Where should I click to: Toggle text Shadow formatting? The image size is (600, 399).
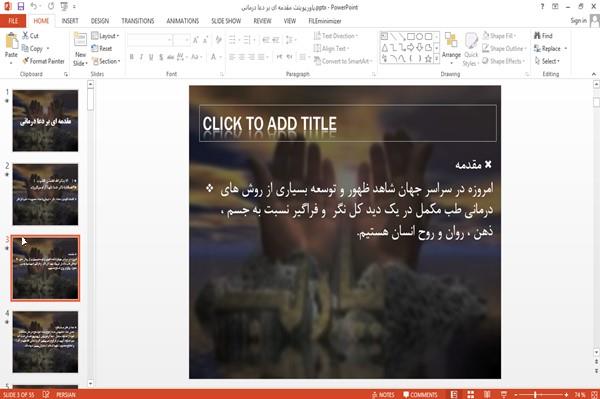tap(161, 57)
